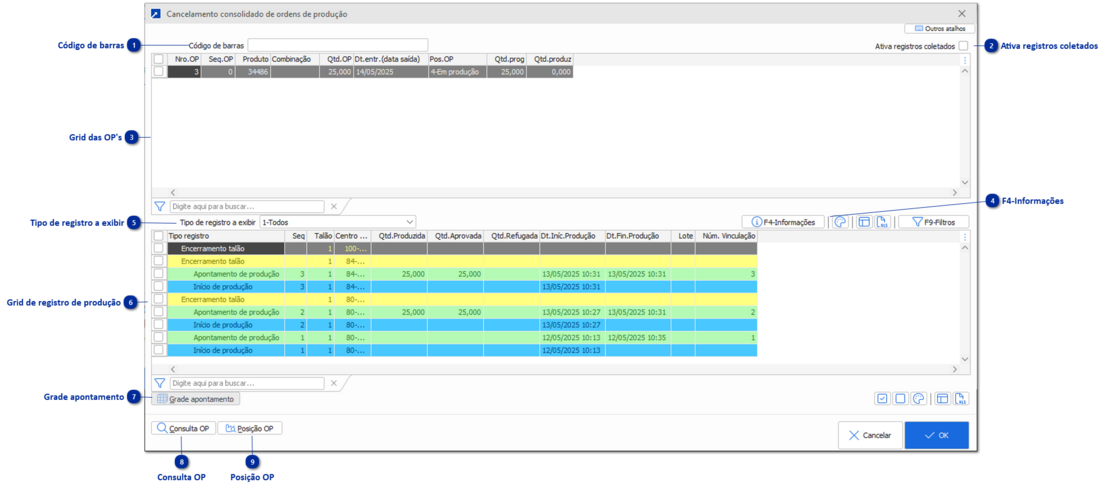
Task: Check the row checkbox for OP number 3
Action: [x=159, y=72]
